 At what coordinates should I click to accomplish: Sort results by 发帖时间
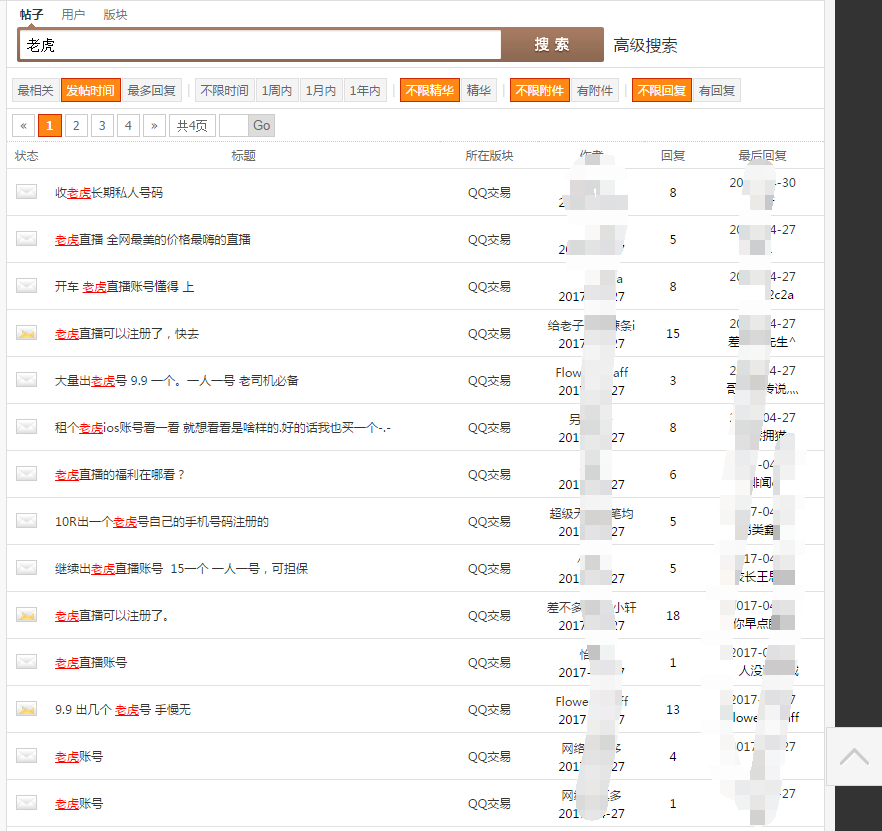pyautogui.click(x=91, y=90)
